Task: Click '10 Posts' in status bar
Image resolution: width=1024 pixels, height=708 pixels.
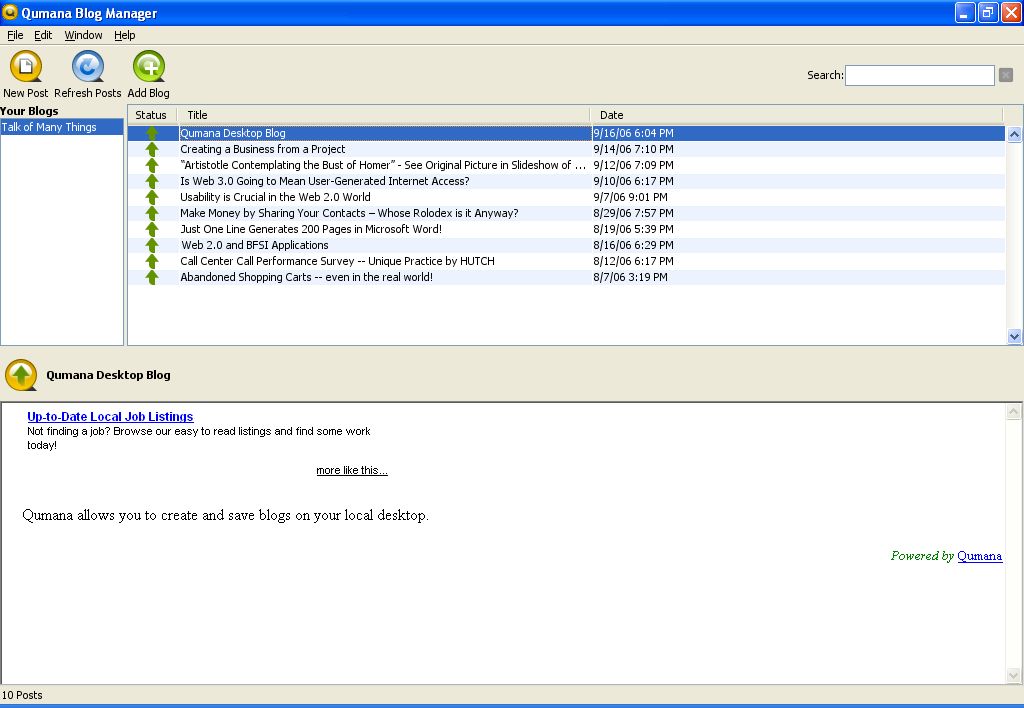Action: [22, 695]
